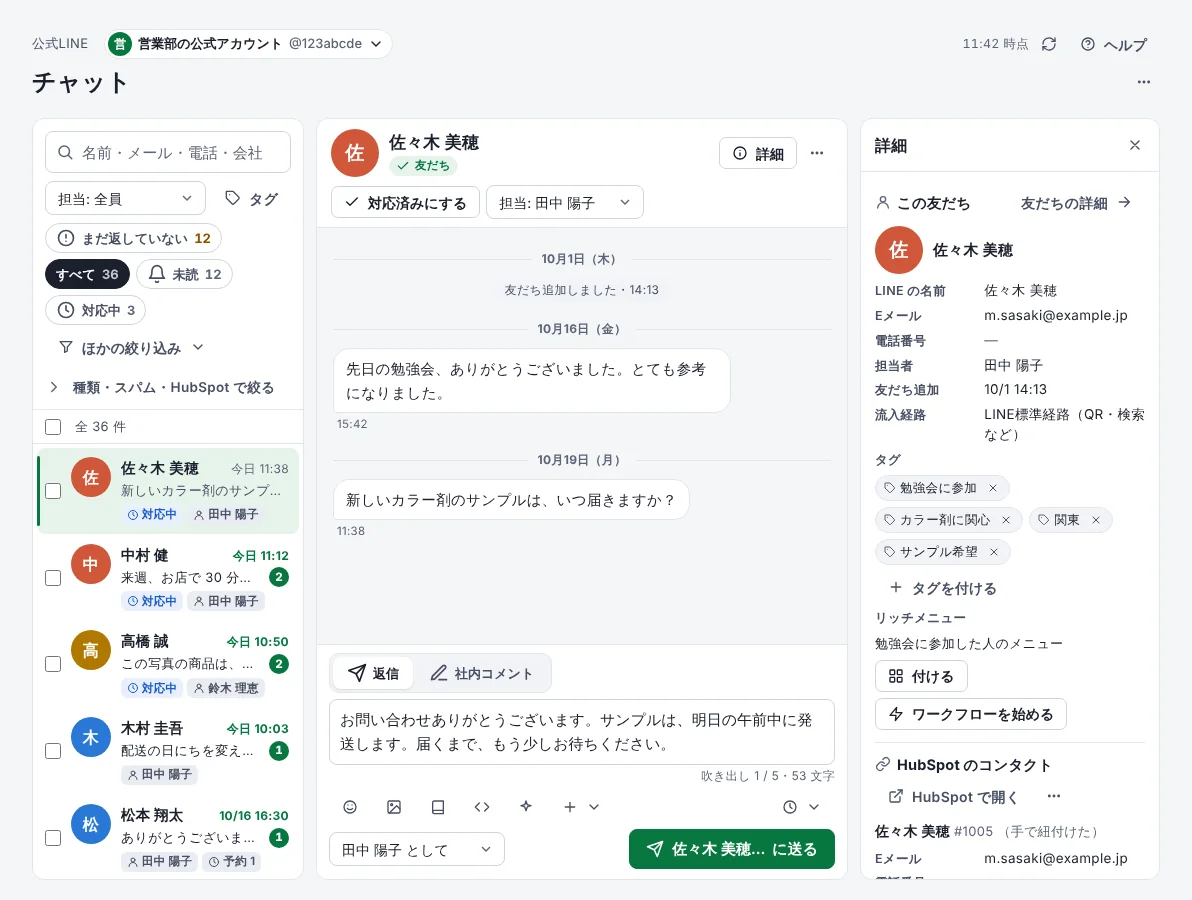Screen dimensions: 1192x900
Task: Click 佐々木 美穂… に送る send button
Action: [731, 849]
